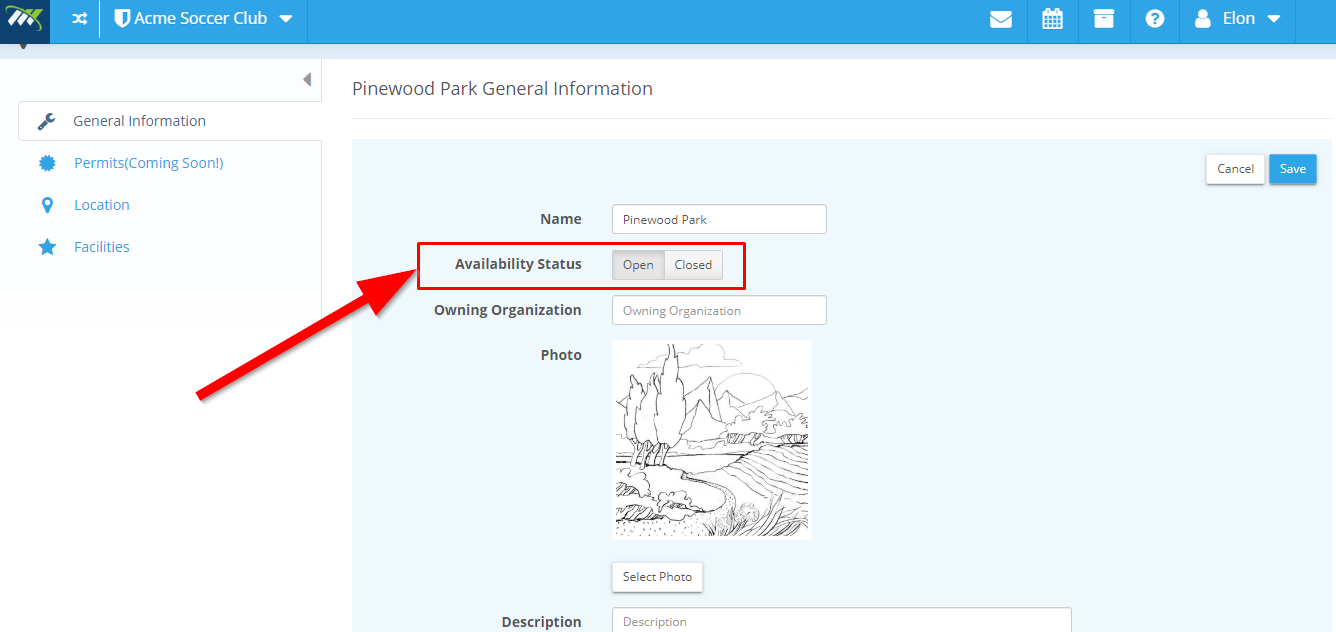Click into the Name field containing Pinewood Park
Screen dimensions: 1336x632
point(719,219)
